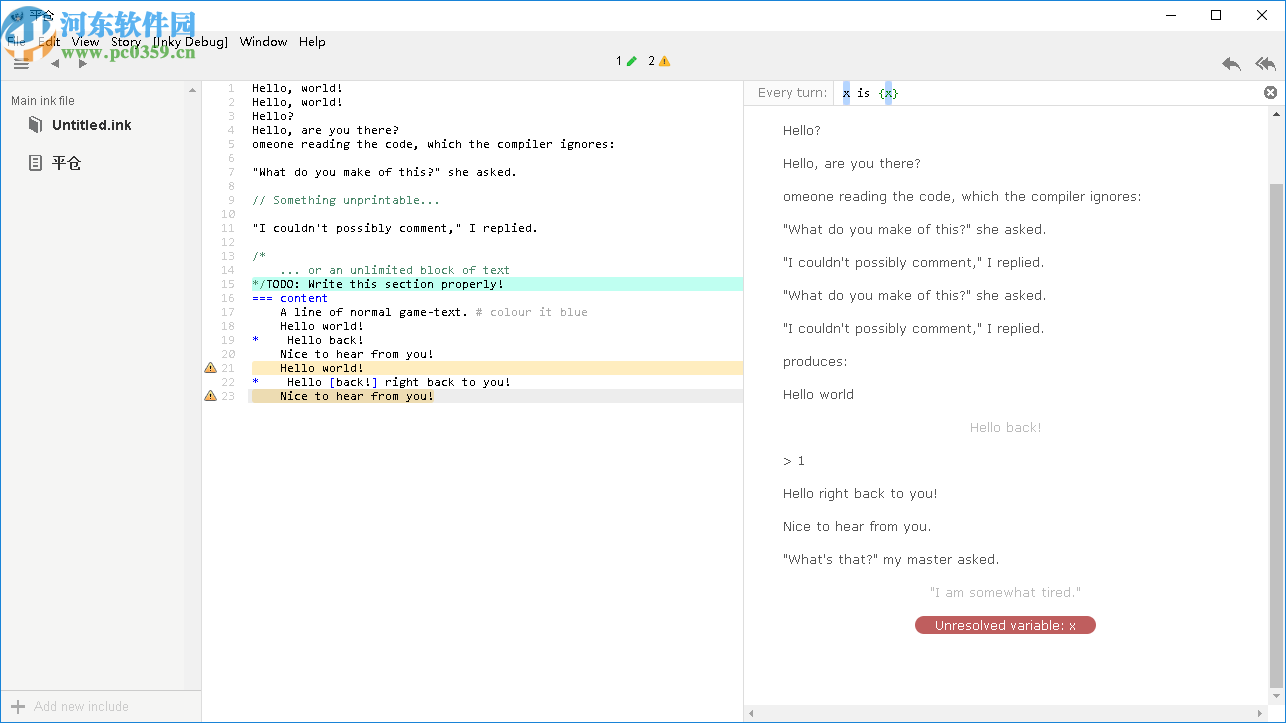Toggle the sidebar hamburger icon
The image size is (1286, 723).
(21, 63)
